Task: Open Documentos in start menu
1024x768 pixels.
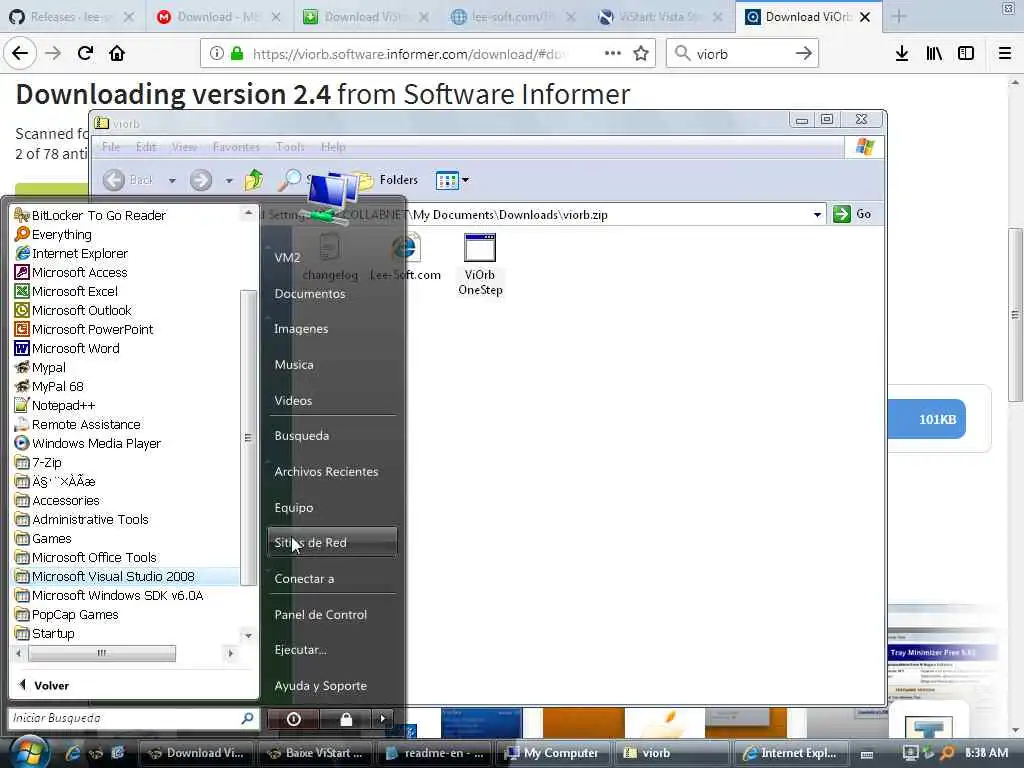Action: click(x=310, y=294)
